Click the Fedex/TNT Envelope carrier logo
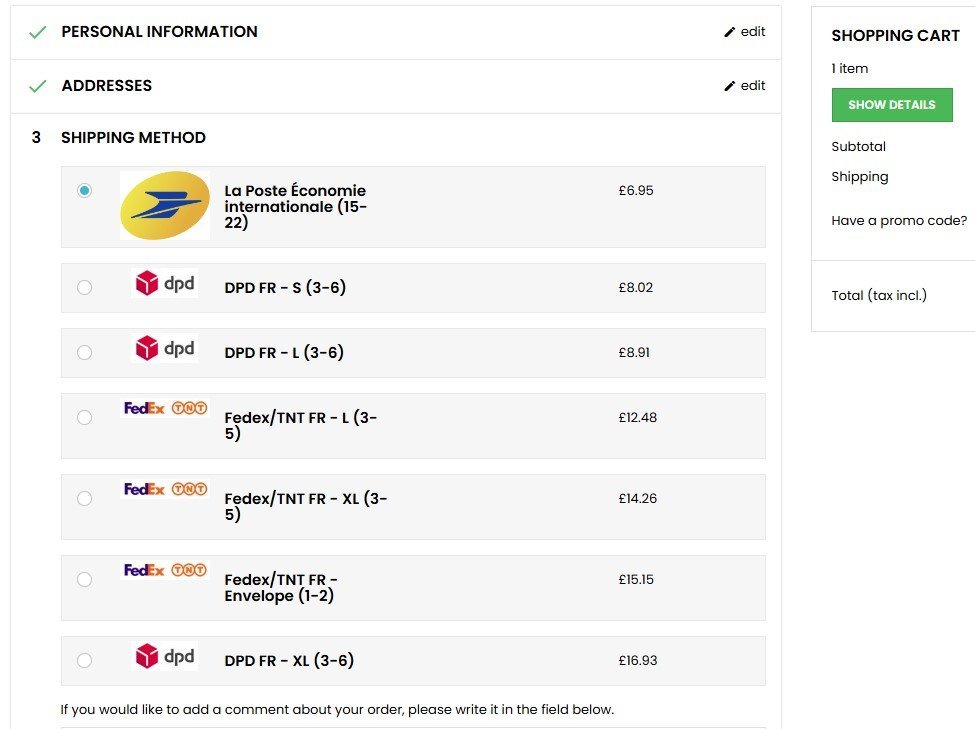This screenshot has height=729, width=975. click(x=165, y=570)
